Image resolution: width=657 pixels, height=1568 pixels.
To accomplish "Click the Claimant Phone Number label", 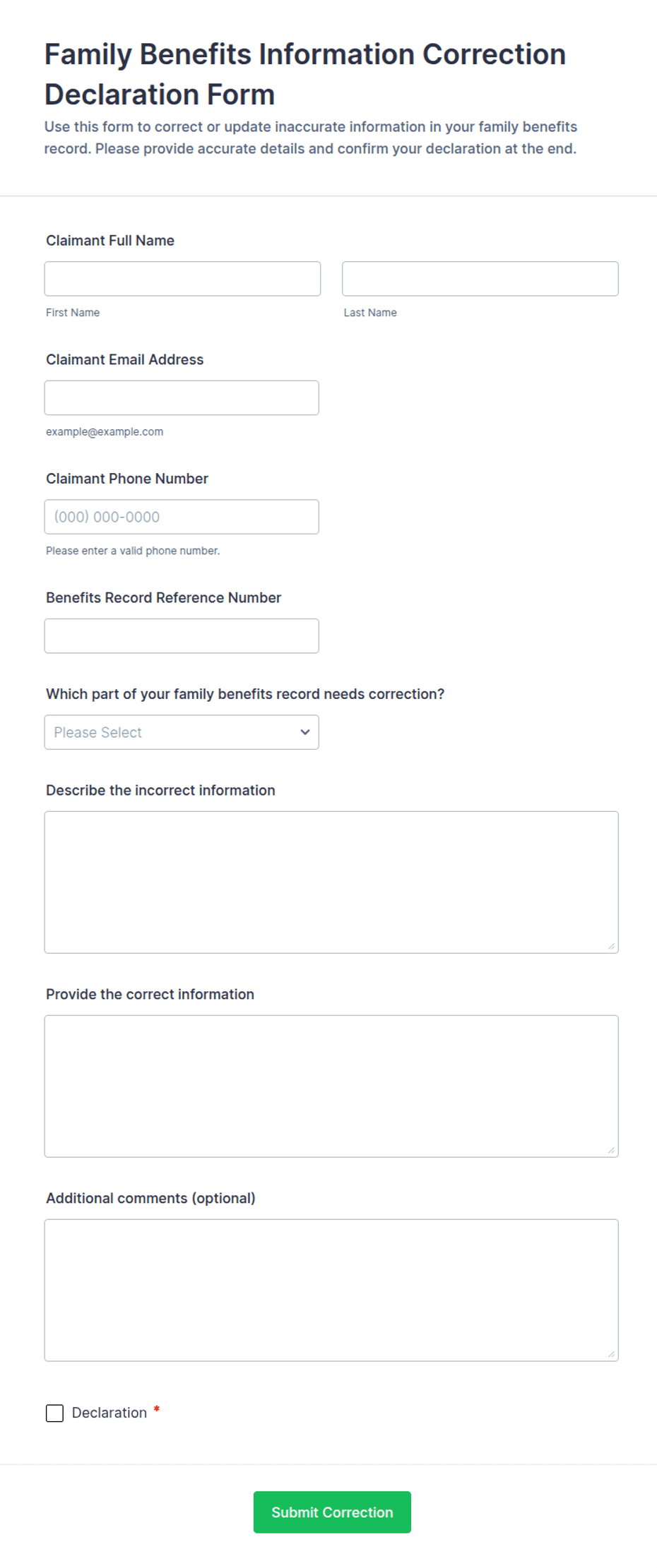I will tap(127, 479).
